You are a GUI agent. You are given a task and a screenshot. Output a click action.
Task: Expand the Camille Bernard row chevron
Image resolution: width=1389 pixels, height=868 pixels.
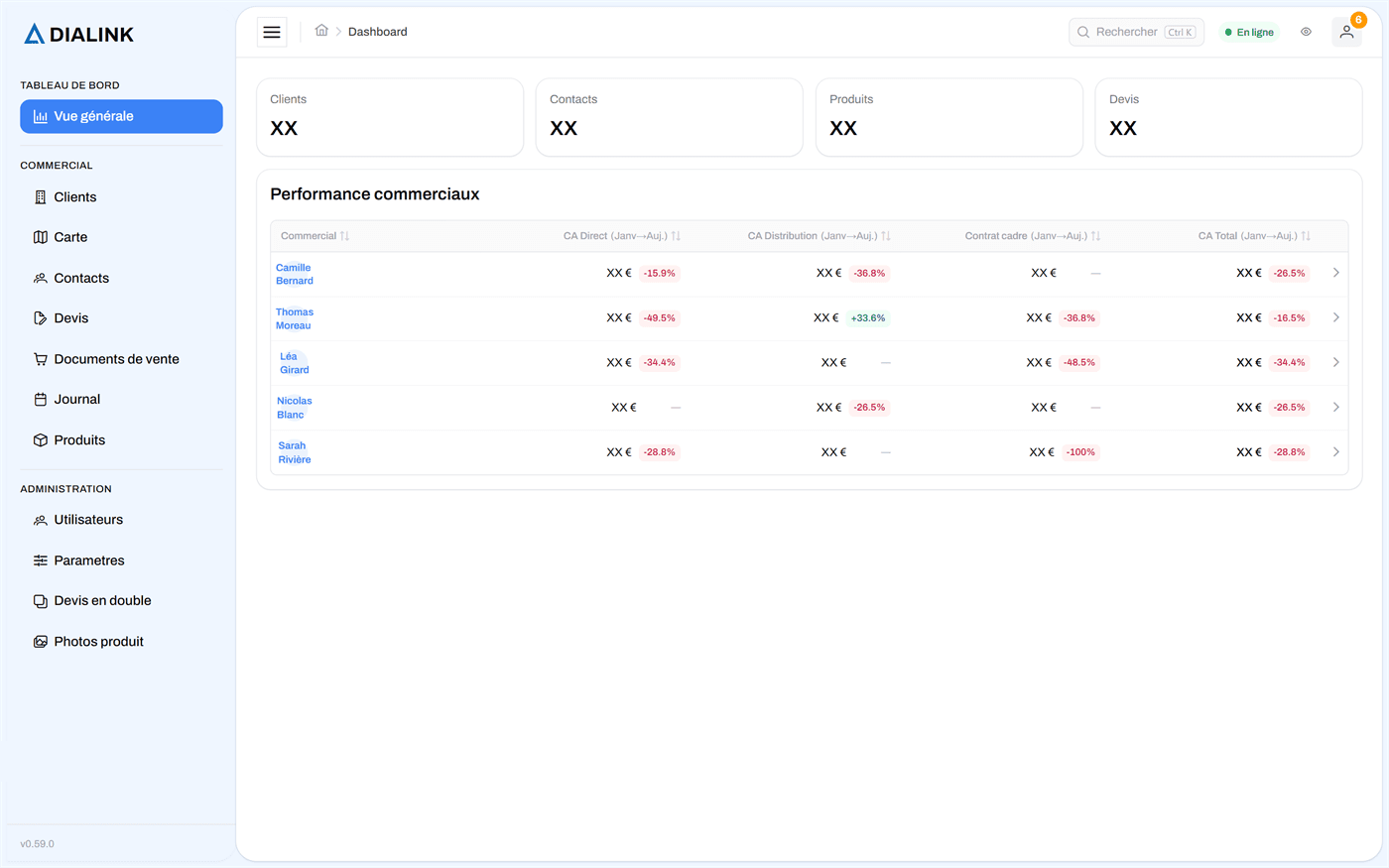[x=1335, y=273]
